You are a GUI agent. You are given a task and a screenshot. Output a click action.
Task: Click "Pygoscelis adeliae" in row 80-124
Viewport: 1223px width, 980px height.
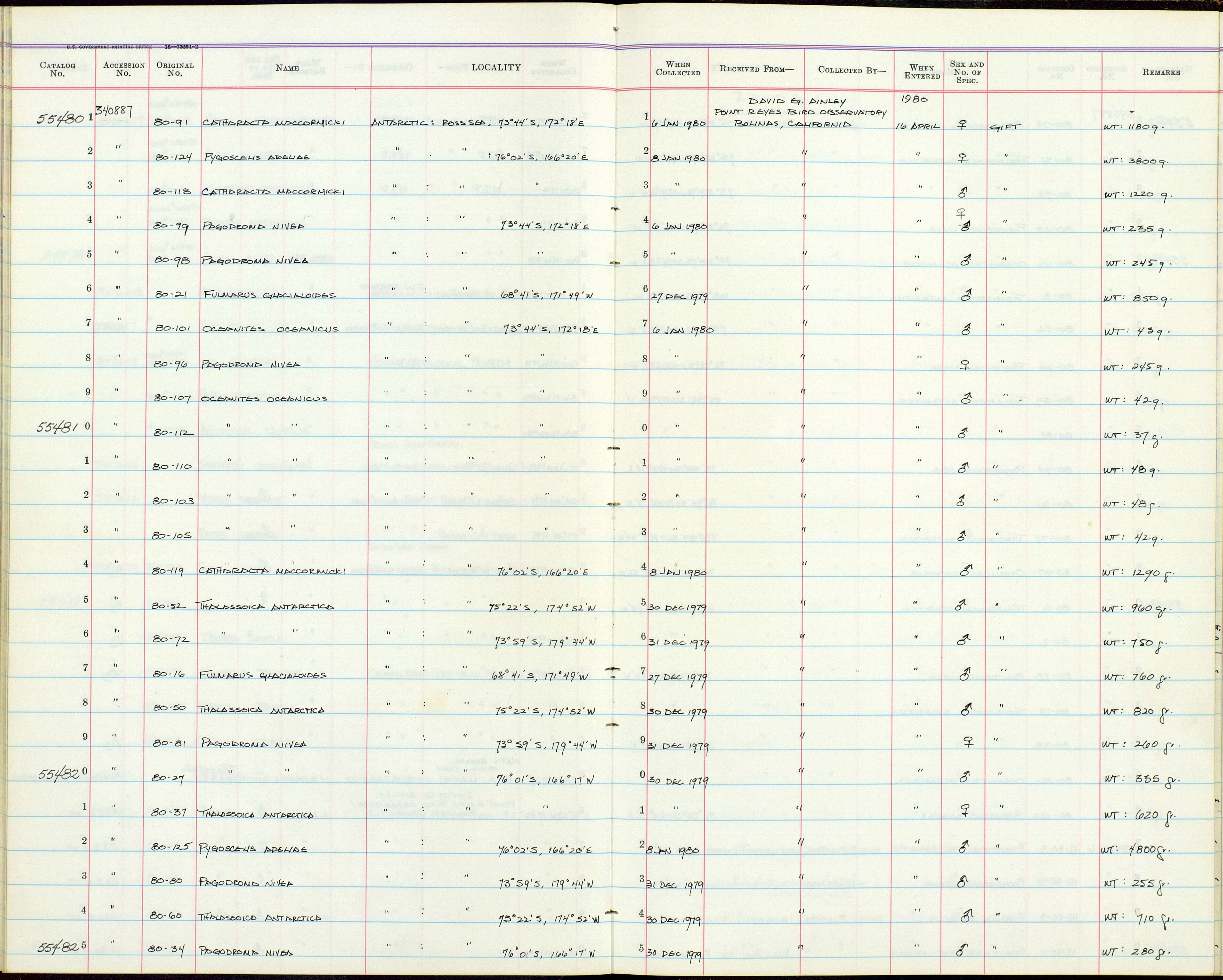pos(257,157)
